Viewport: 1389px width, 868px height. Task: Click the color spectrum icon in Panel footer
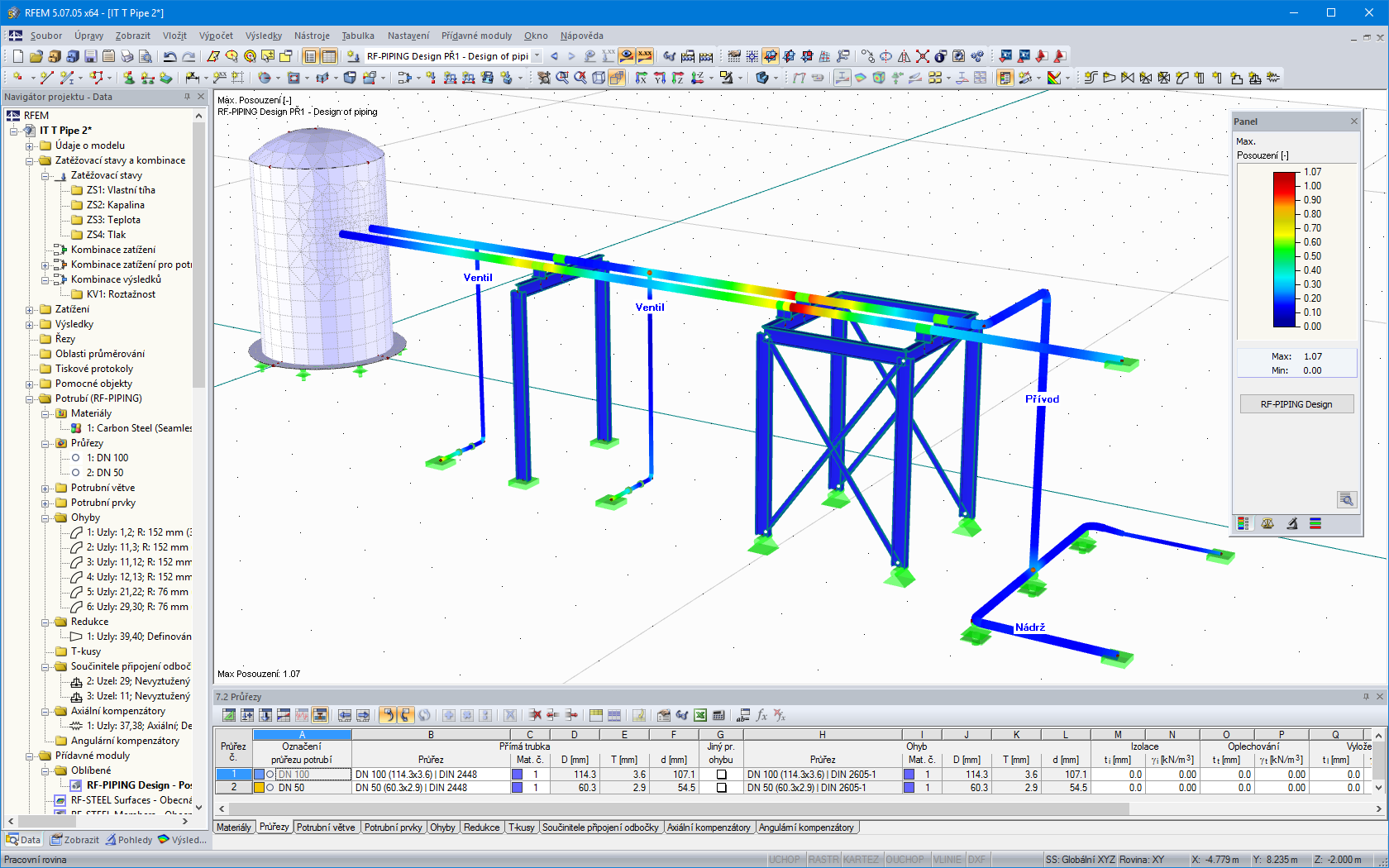click(1243, 523)
